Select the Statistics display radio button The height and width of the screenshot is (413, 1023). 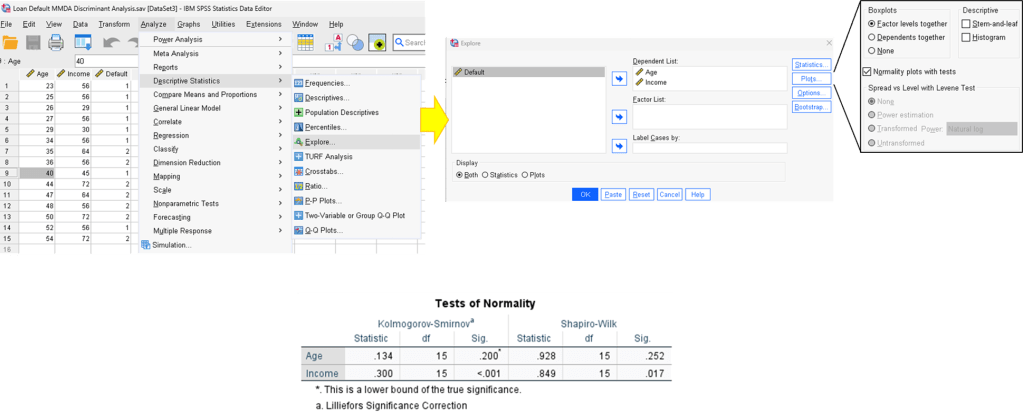coord(485,175)
